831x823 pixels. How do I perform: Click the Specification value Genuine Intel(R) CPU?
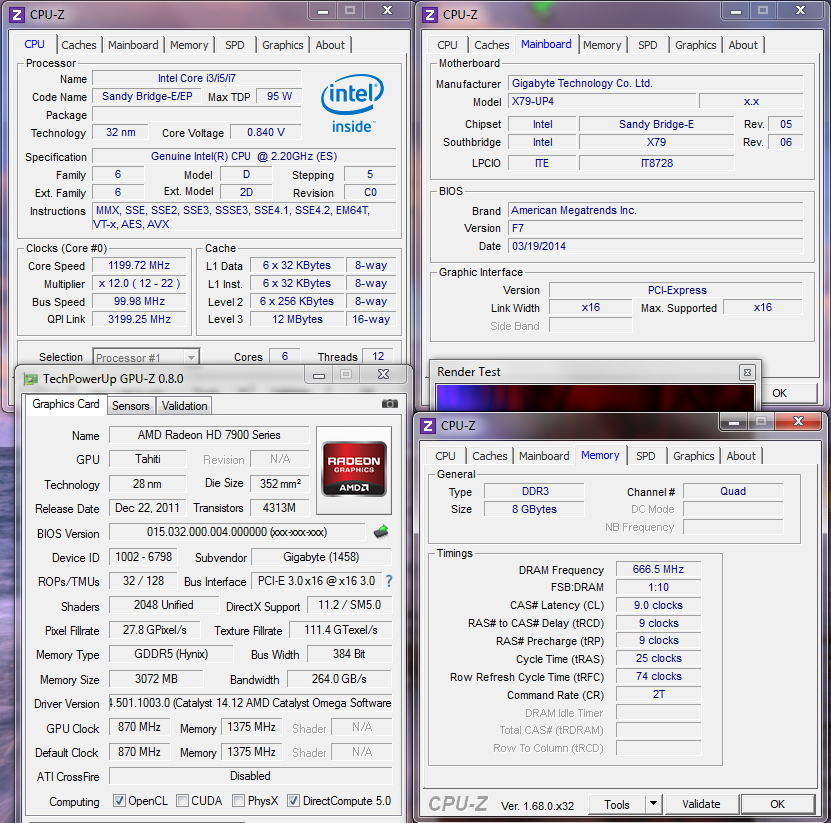coord(244,156)
